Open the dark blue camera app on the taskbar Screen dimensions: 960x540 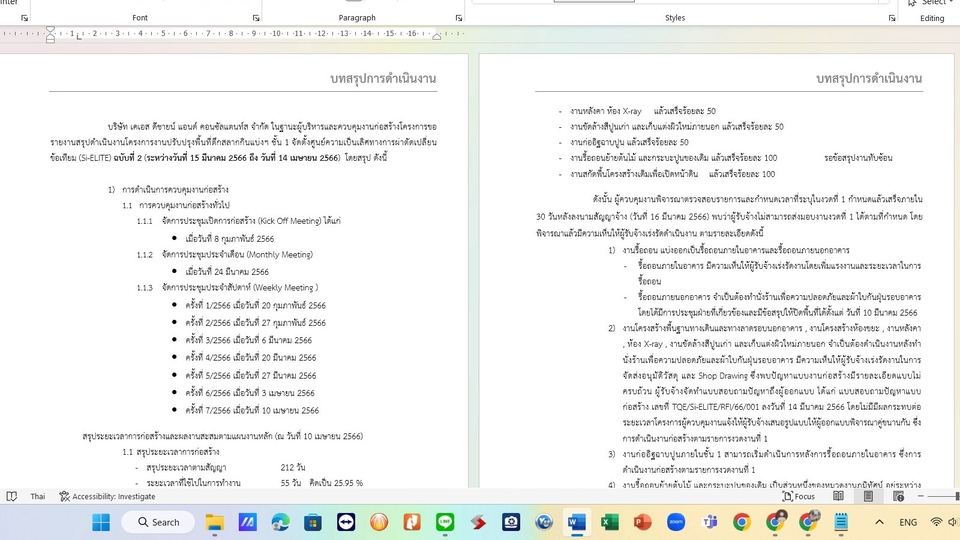(x=511, y=522)
